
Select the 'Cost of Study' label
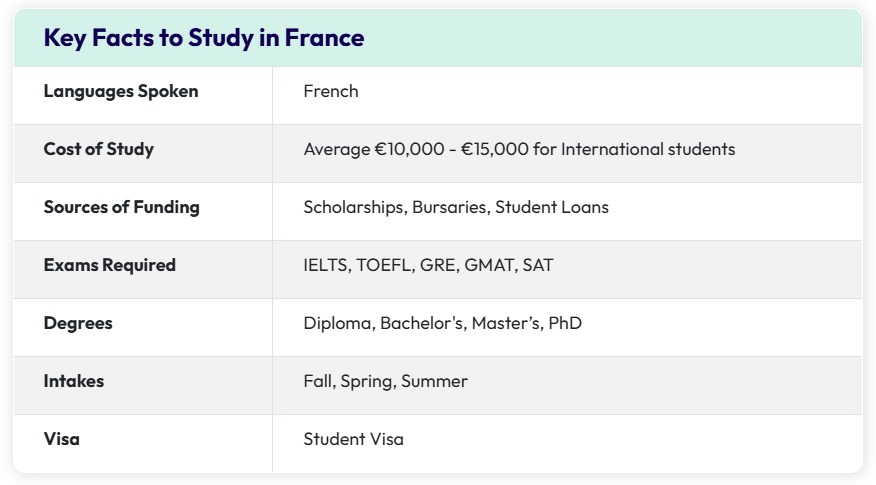point(98,149)
